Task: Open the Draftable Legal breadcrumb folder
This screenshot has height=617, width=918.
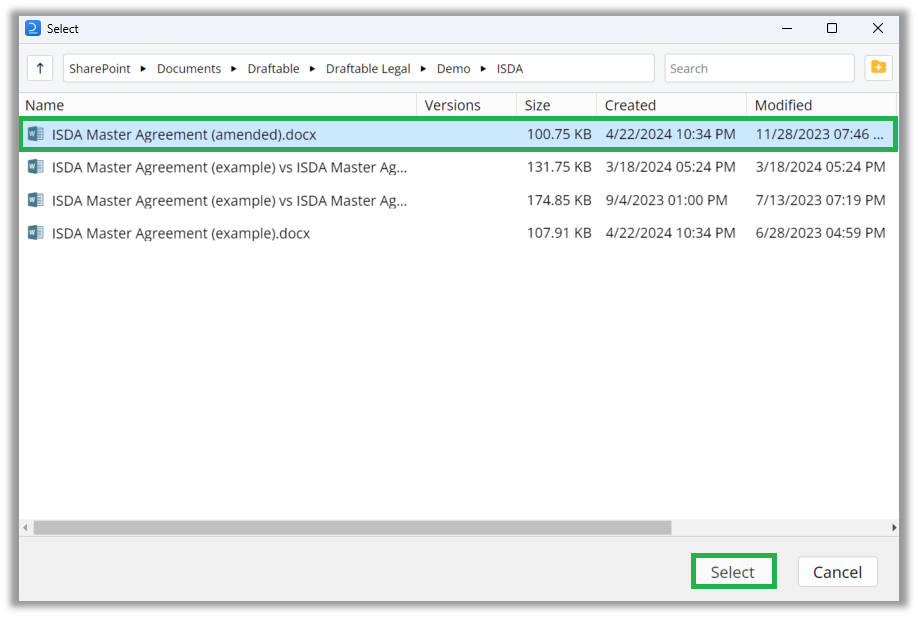Action: pos(368,68)
